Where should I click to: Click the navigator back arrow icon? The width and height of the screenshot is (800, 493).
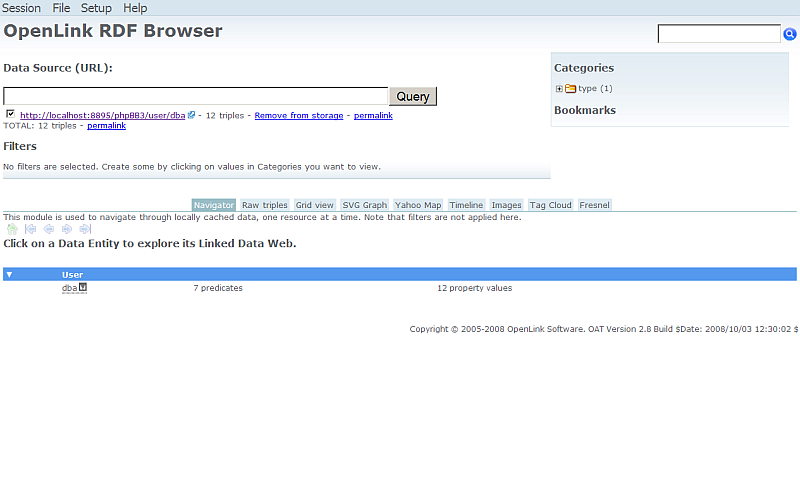point(48,229)
